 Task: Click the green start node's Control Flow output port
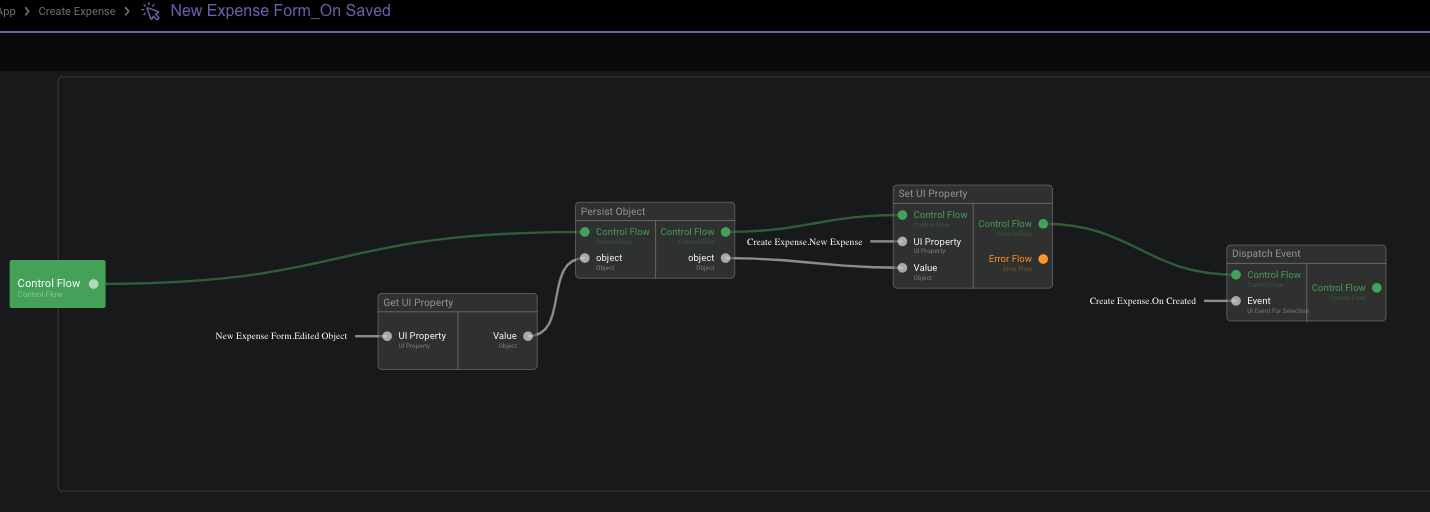[93, 284]
